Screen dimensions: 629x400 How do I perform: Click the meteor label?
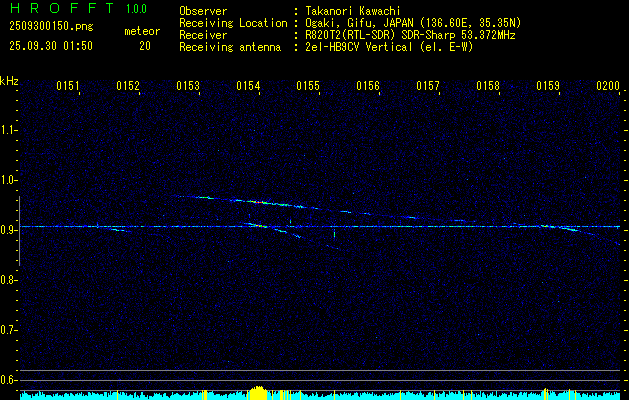142,31
